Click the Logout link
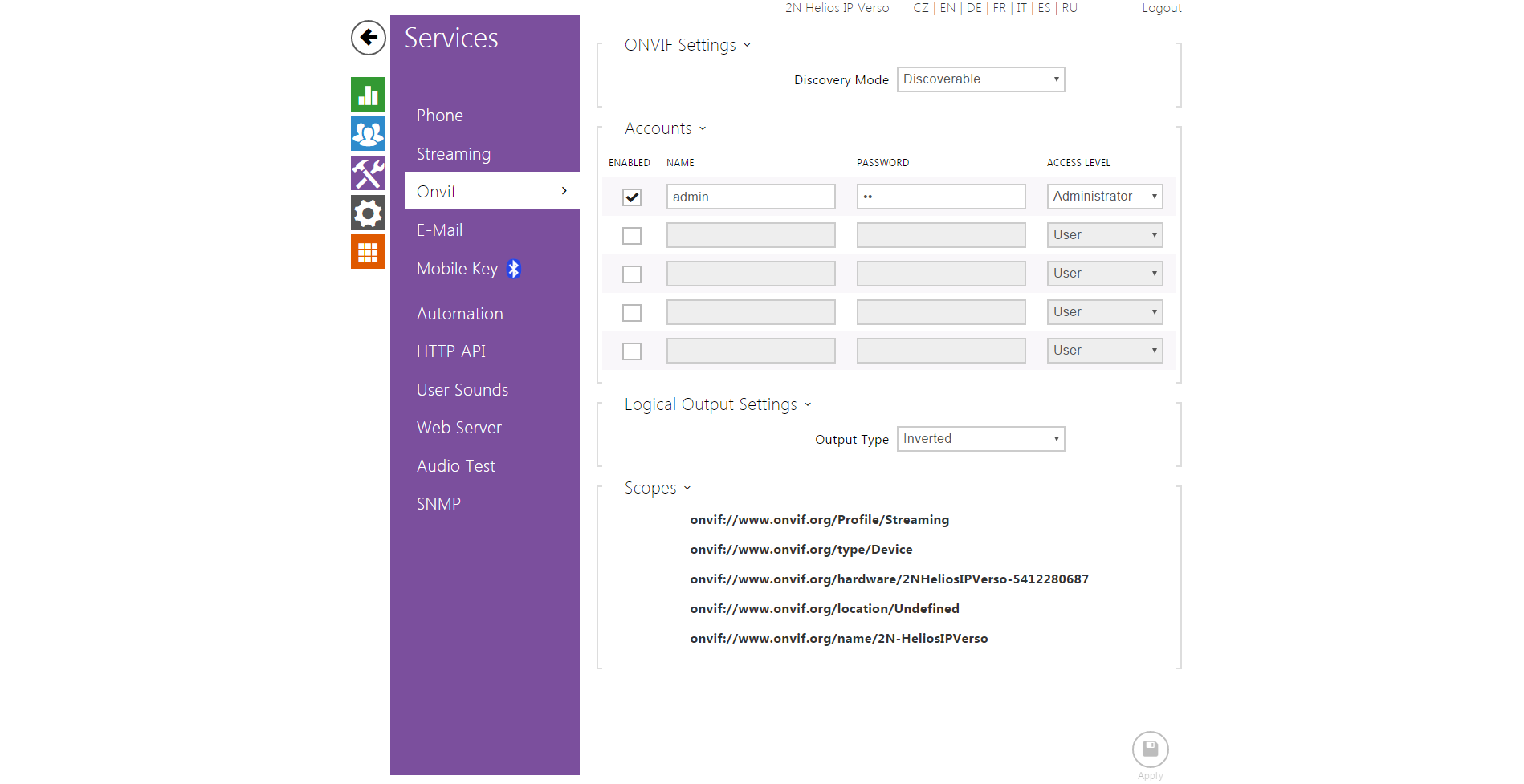Screen dimensions: 1524x784 click(1161, 8)
